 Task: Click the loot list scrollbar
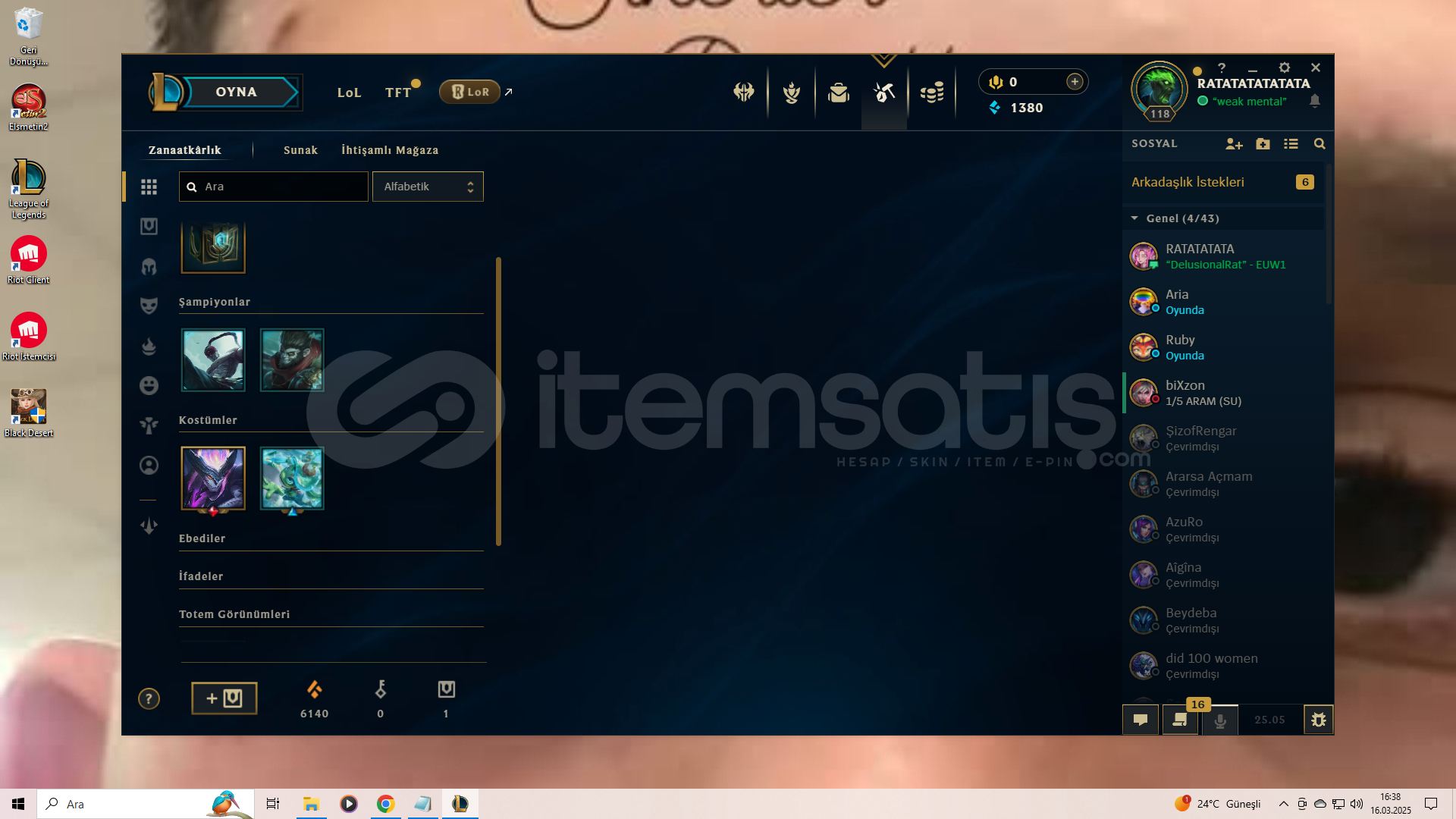click(x=498, y=401)
